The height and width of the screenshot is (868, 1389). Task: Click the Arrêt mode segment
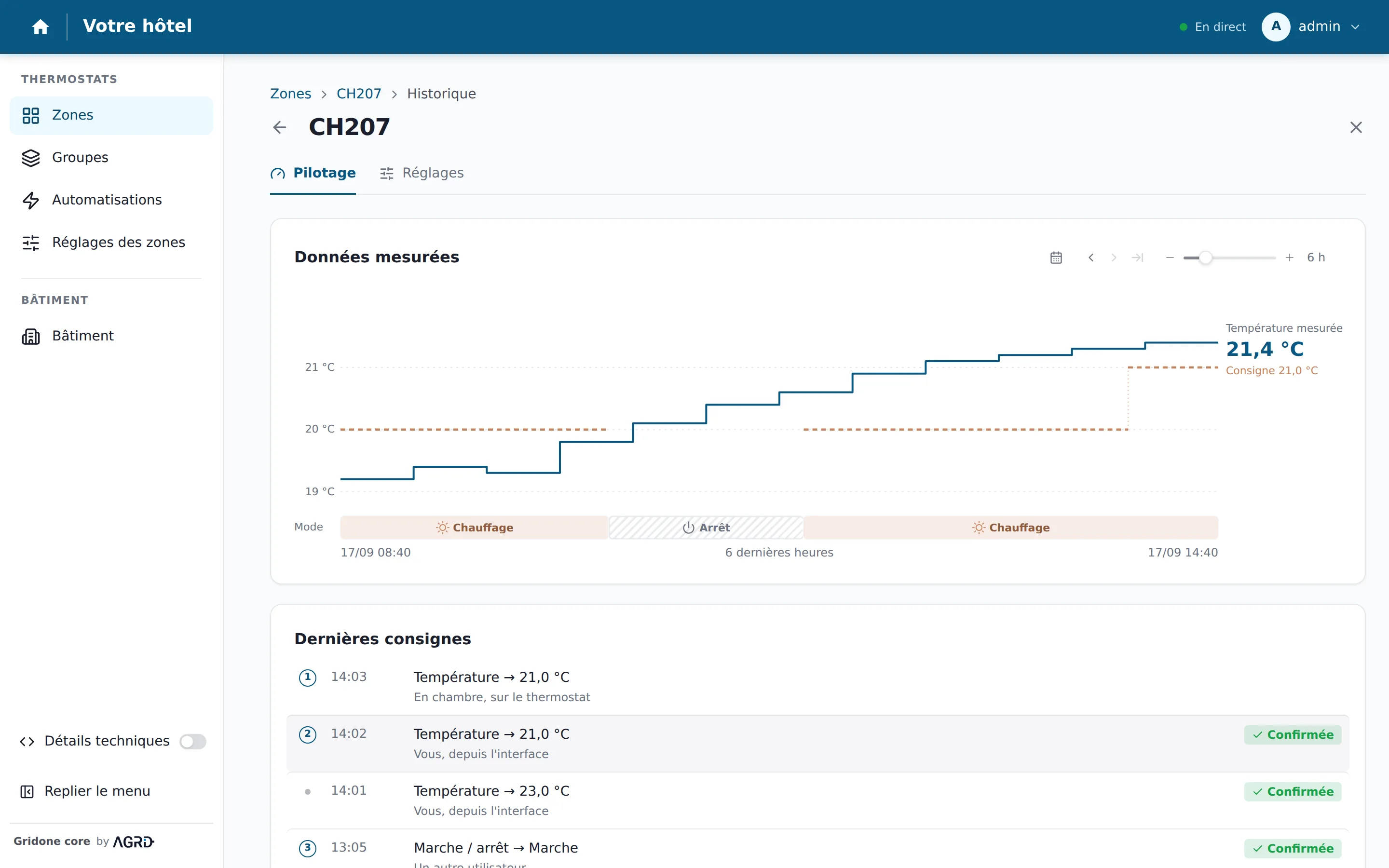coord(706,528)
